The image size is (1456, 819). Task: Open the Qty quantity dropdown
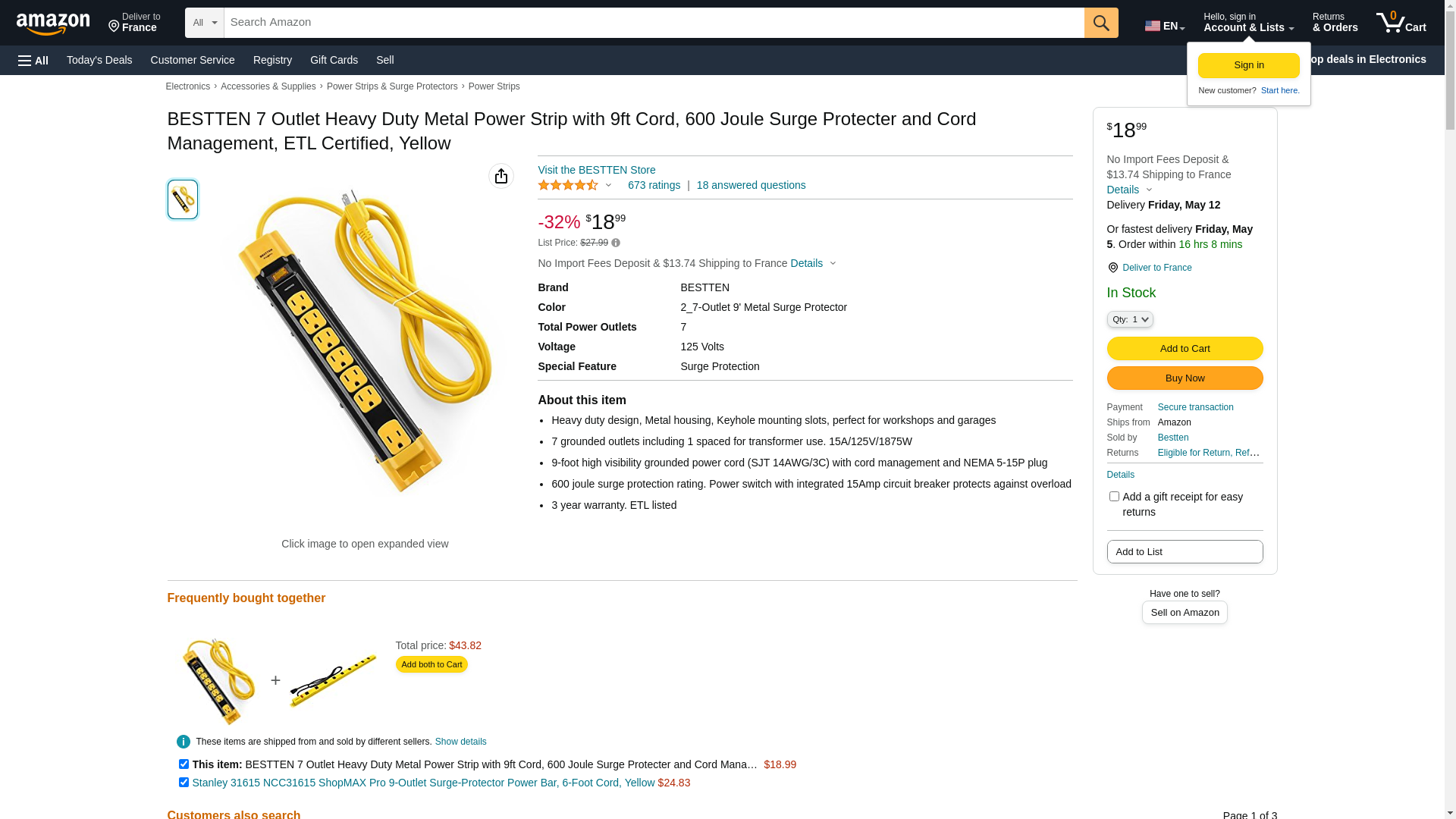point(1130,320)
